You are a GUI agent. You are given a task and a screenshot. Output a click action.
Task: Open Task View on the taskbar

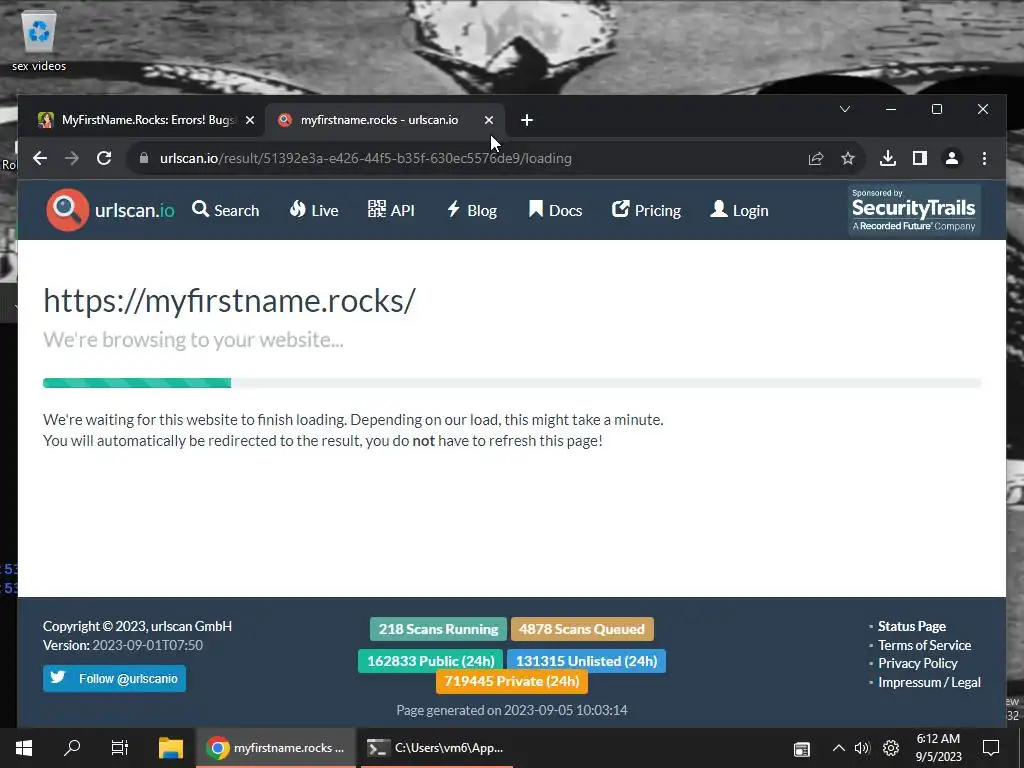pyautogui.click(x=120, y=748)
